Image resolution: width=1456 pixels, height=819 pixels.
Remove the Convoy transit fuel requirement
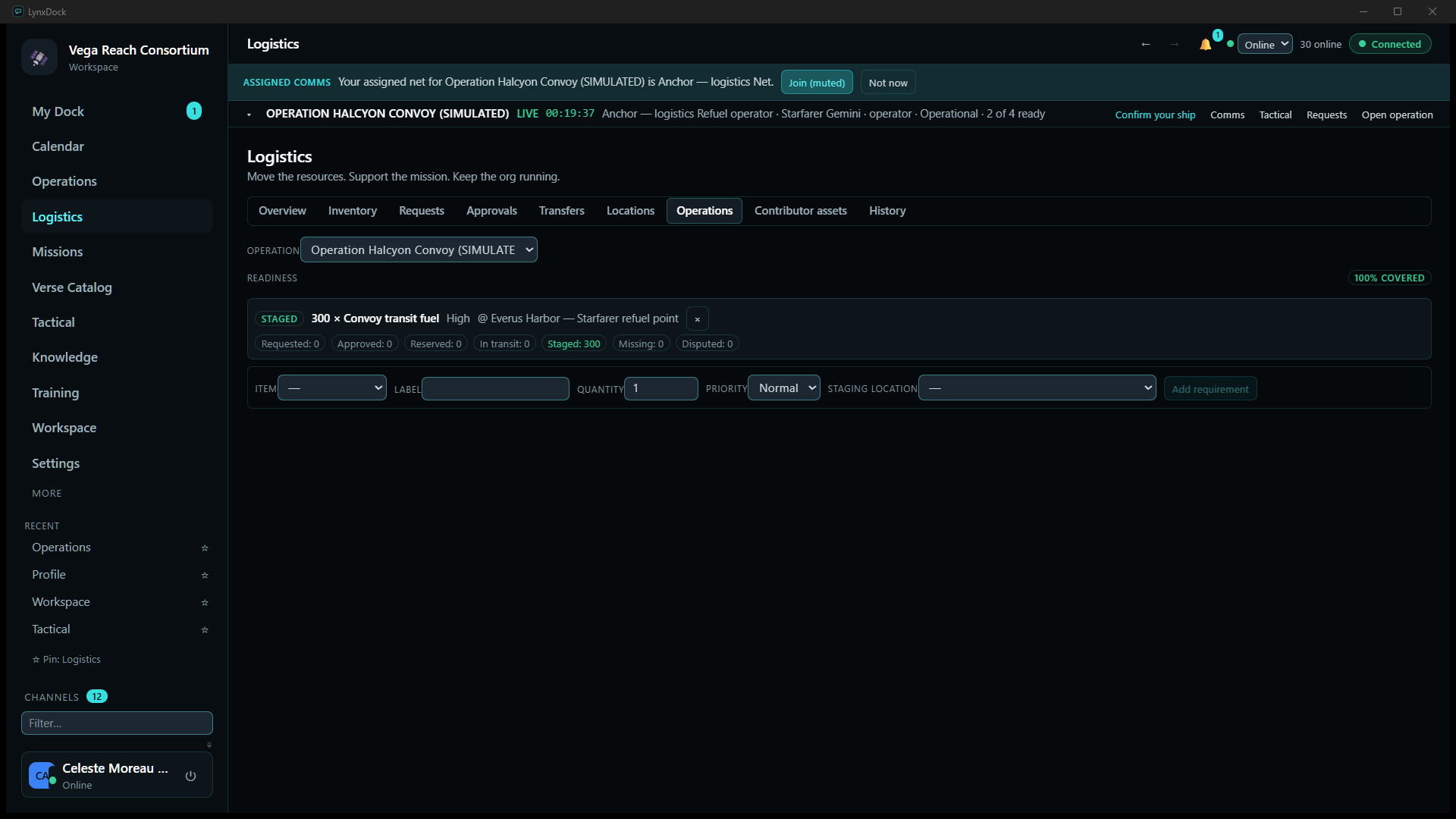[698, 319]
